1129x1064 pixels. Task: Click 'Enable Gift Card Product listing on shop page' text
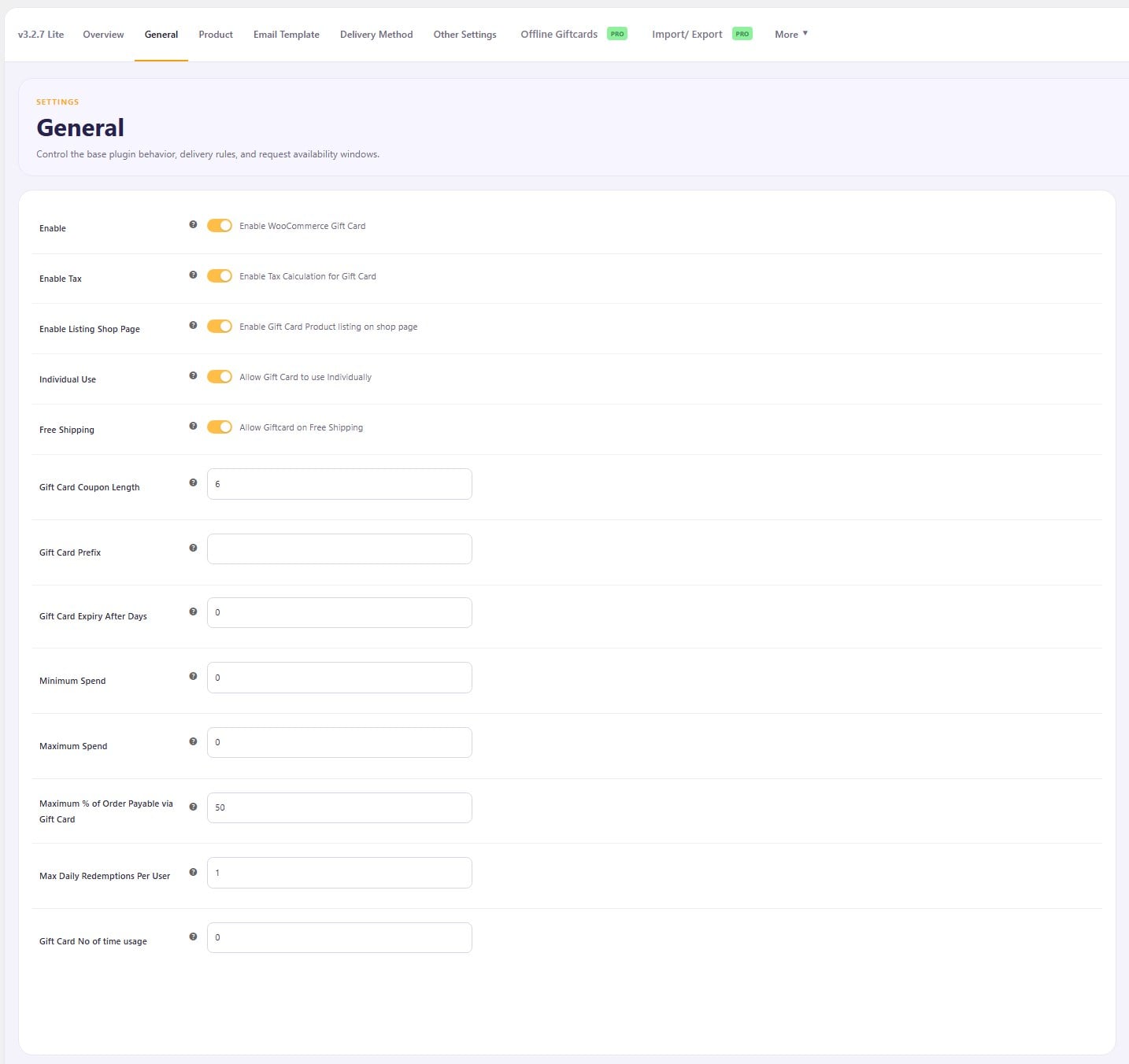pyautogui.click(x=328, y=327)
